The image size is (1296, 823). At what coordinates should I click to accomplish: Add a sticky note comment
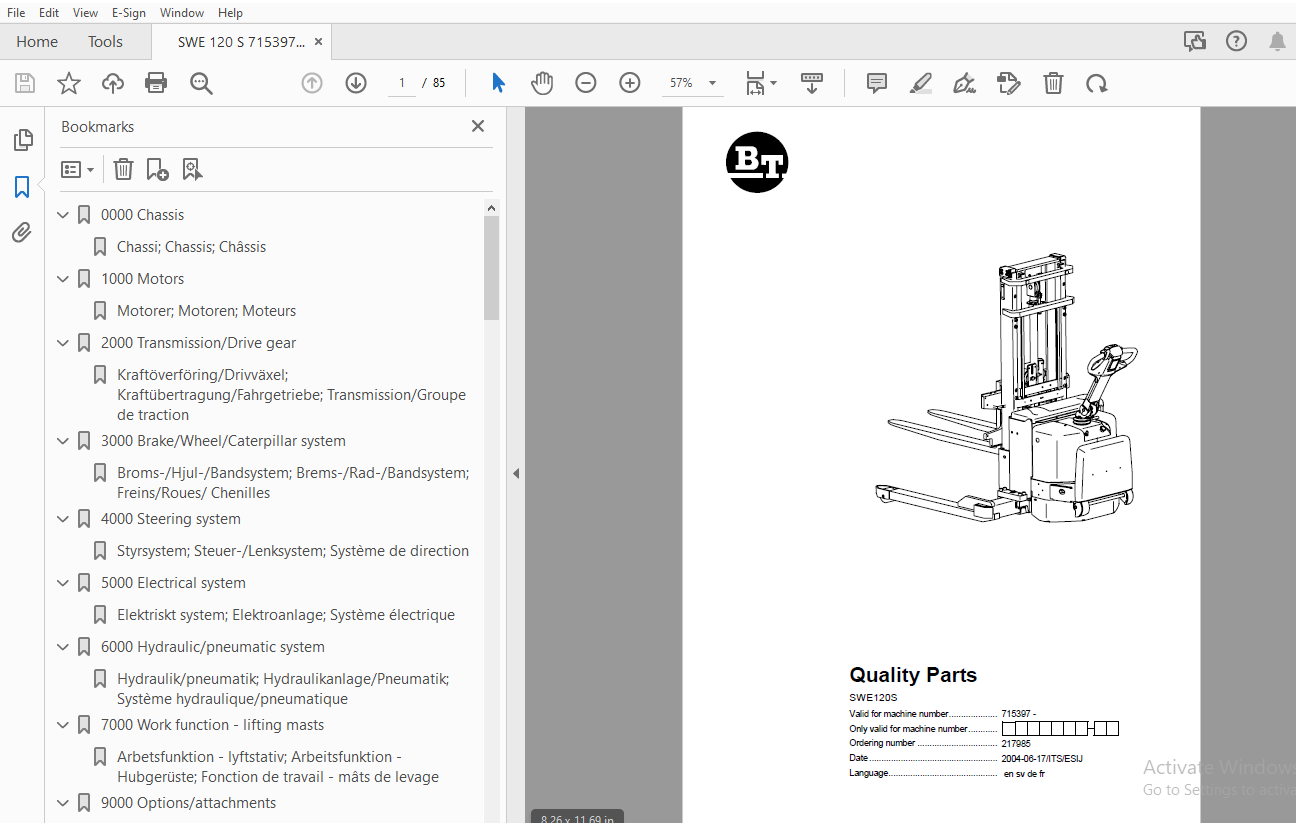tap(877, 83)
